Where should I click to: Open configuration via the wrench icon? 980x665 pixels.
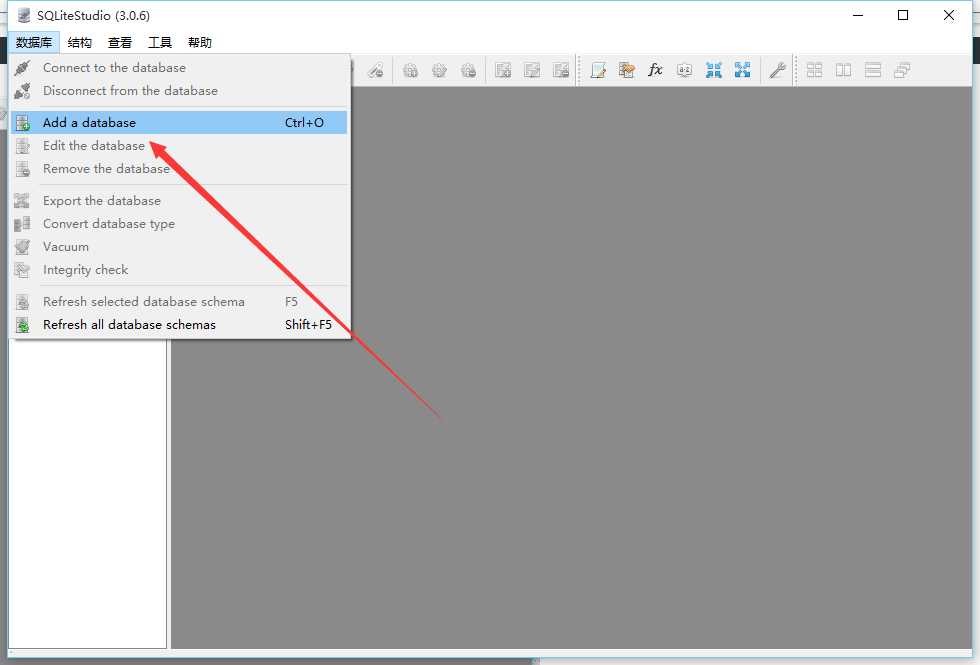(778, 70)
